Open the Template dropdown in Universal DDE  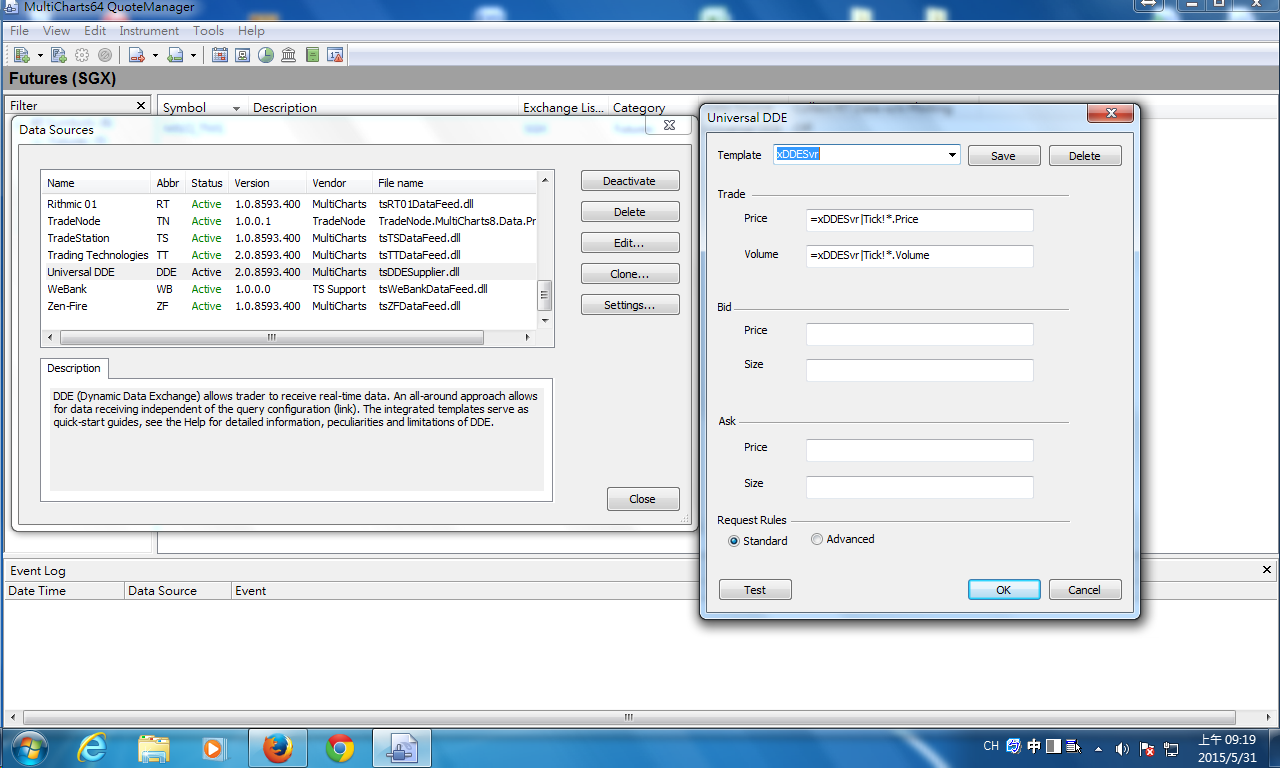pyautogui.click(x=951, y=155)
